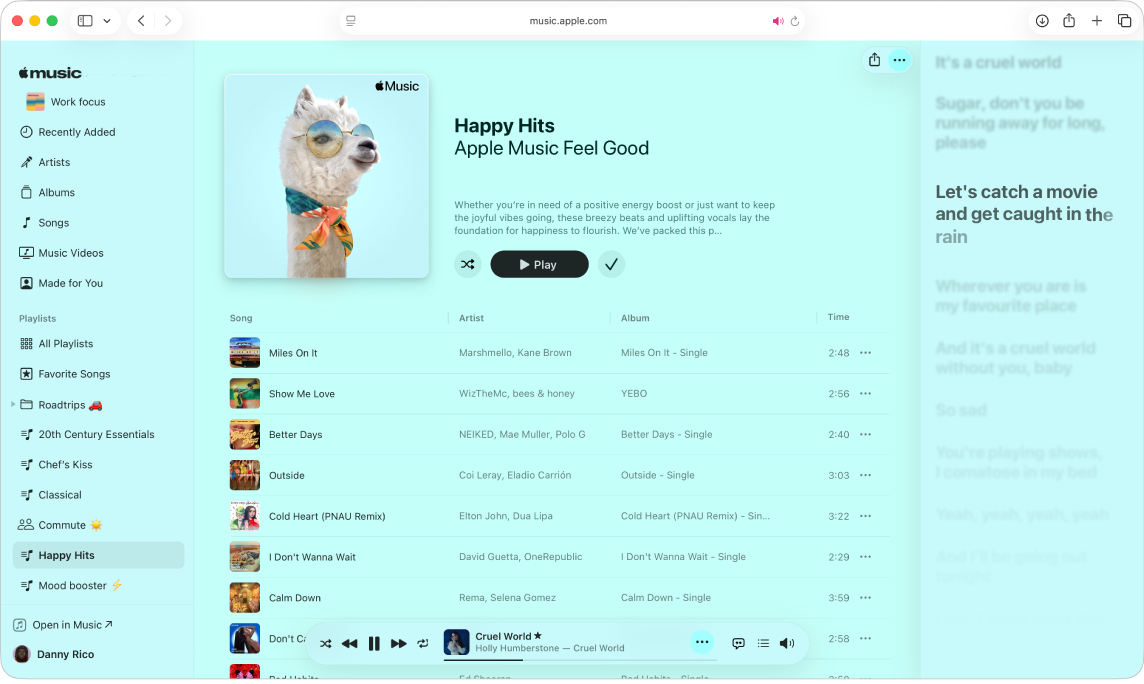Click Show Me Love album artwork
Viewport: 1144px width, 684px height.
point(244,394)
